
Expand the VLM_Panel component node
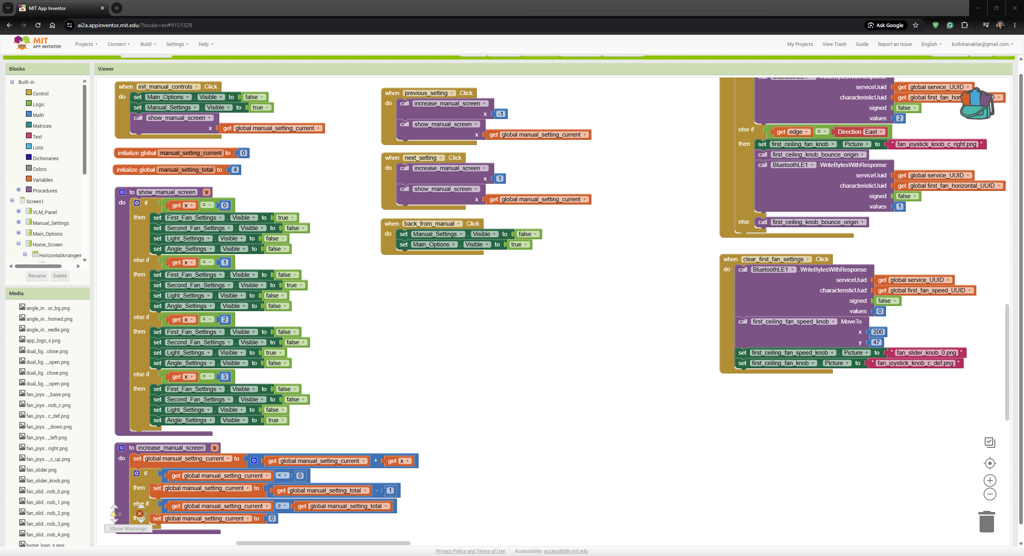[x=18, y=212]
